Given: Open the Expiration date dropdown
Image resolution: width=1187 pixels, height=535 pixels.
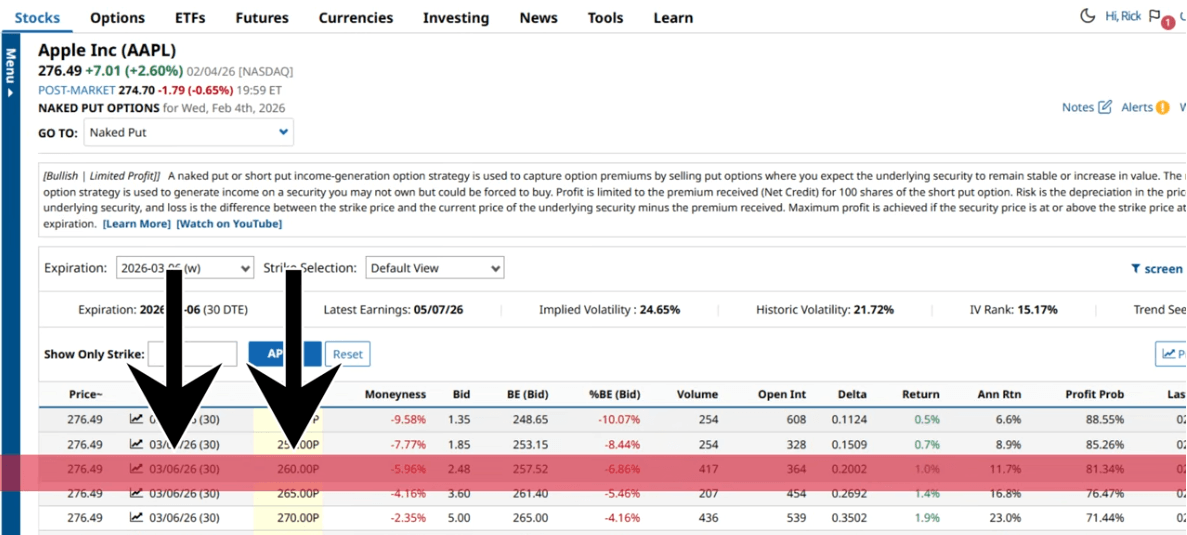Looking at the screenshot, I should pyautogui.click(x=185, y=268).
